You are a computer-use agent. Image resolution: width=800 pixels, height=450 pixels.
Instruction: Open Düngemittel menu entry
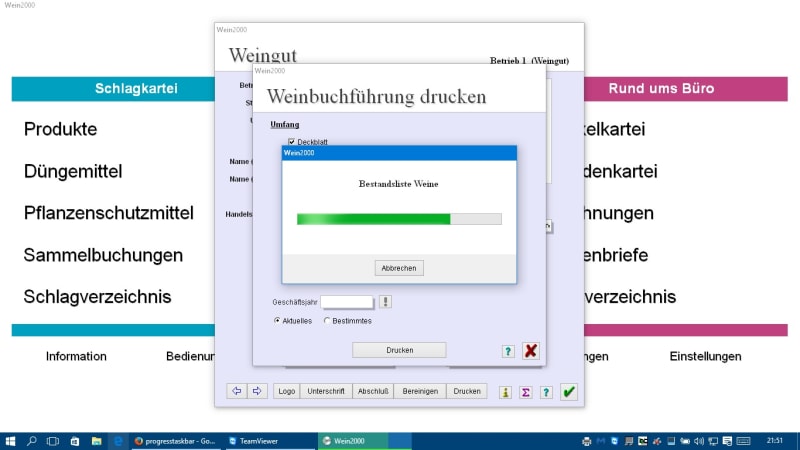coord(73,171)
